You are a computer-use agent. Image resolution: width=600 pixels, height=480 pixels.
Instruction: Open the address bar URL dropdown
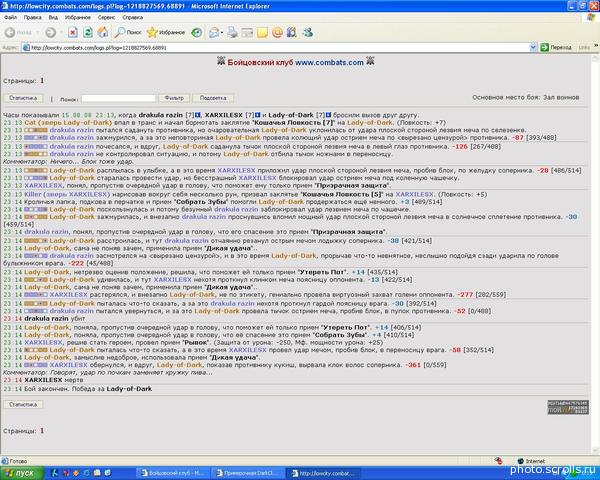533,47
